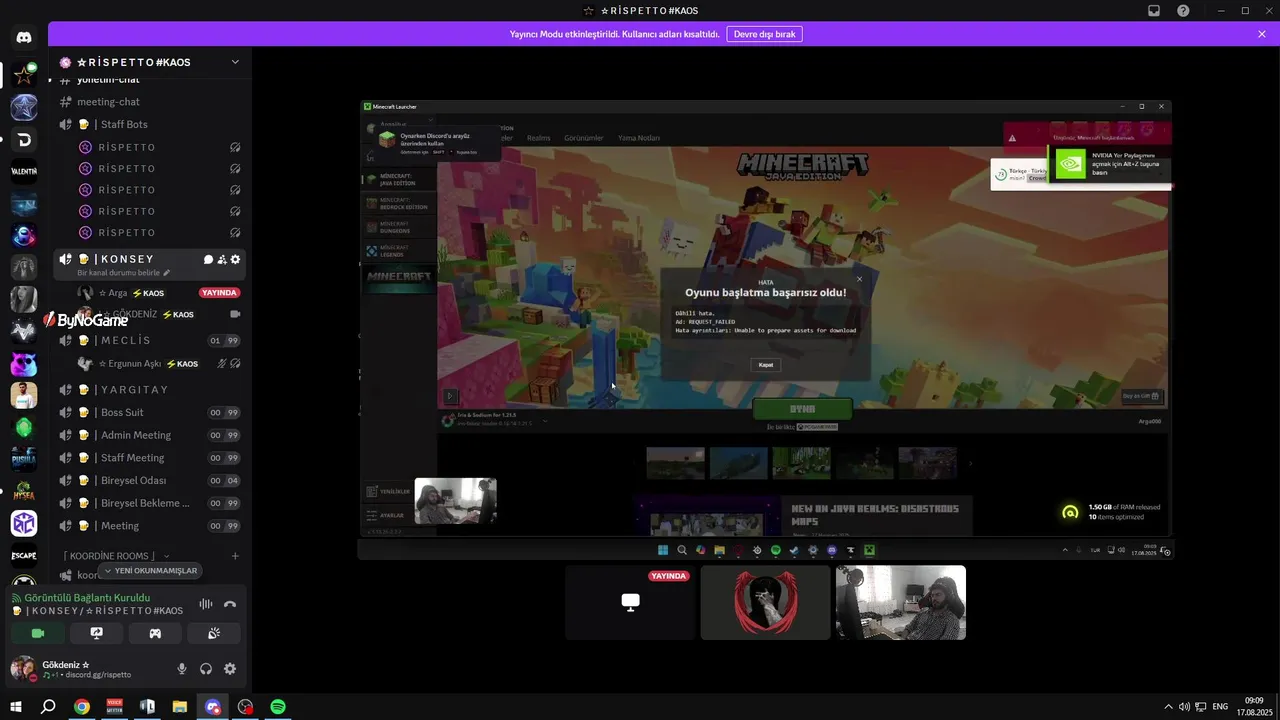The width and height of the screenshot is (1280, 720).
Task: Join the Bireysel Bekleme voice channel
Action: (x=150, y=503)
